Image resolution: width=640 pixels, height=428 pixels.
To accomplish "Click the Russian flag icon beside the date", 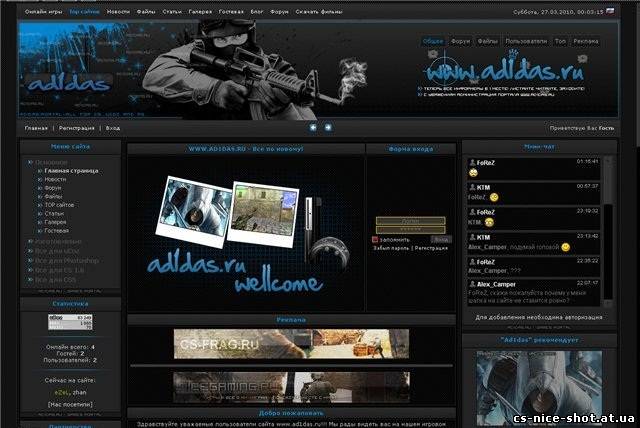I will pos(610,11).
